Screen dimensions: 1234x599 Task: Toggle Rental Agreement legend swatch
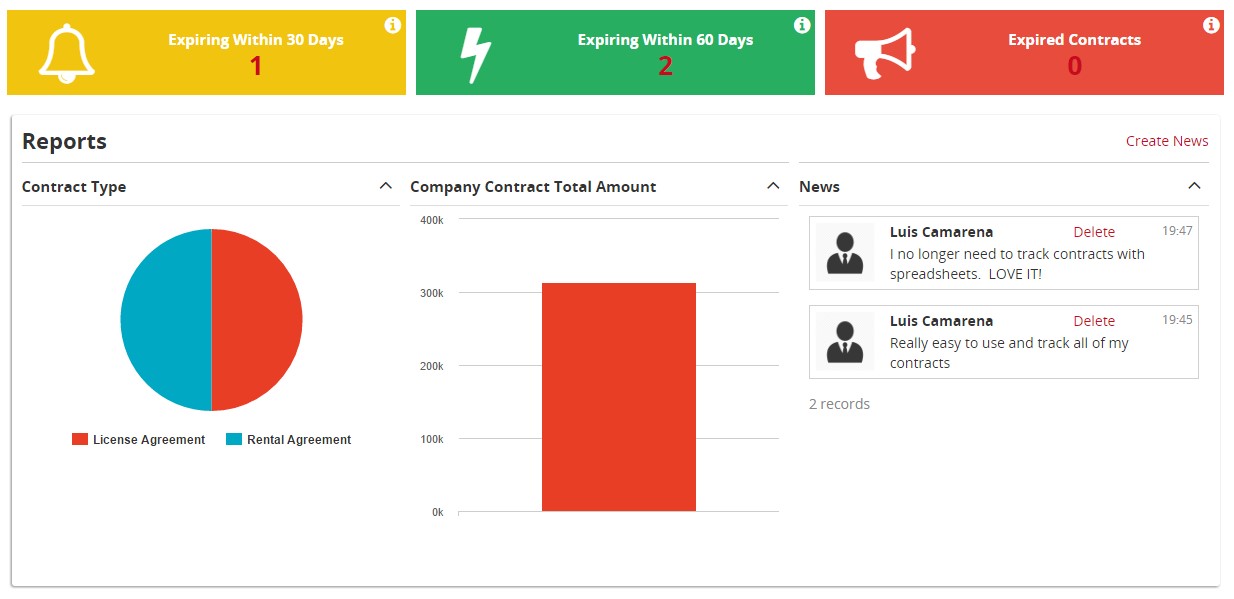click(x=234, y=440)
